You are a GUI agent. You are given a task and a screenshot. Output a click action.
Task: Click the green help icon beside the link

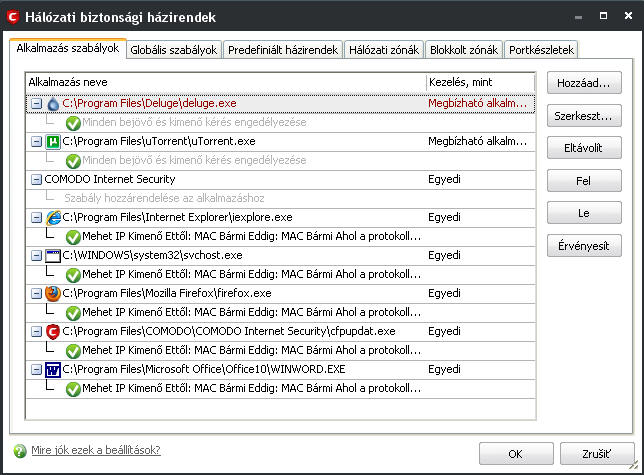pos(20,451)
